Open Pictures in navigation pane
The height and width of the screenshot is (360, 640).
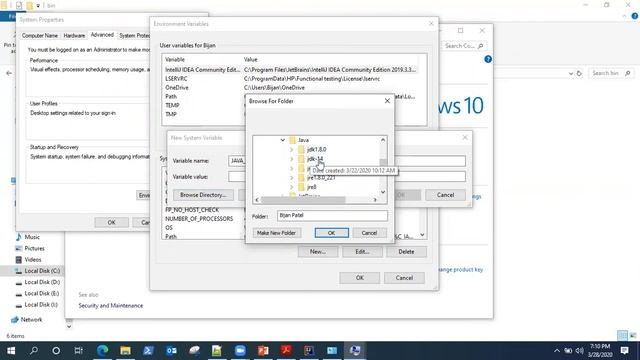point(34,249)
